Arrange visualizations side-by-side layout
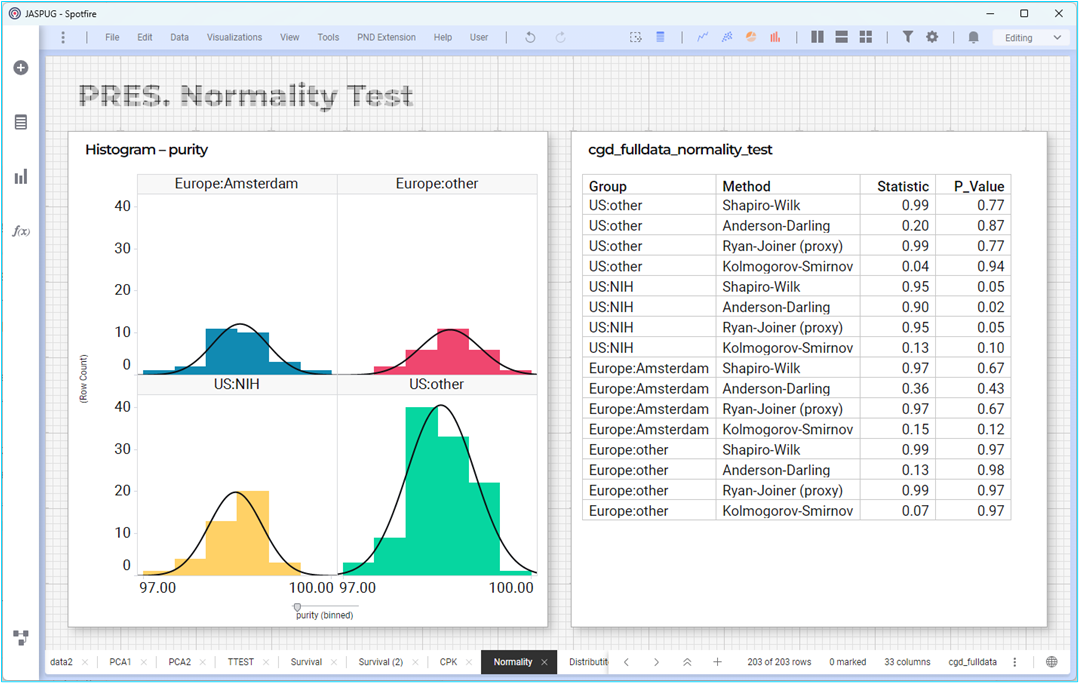 [x=817, y=37]
